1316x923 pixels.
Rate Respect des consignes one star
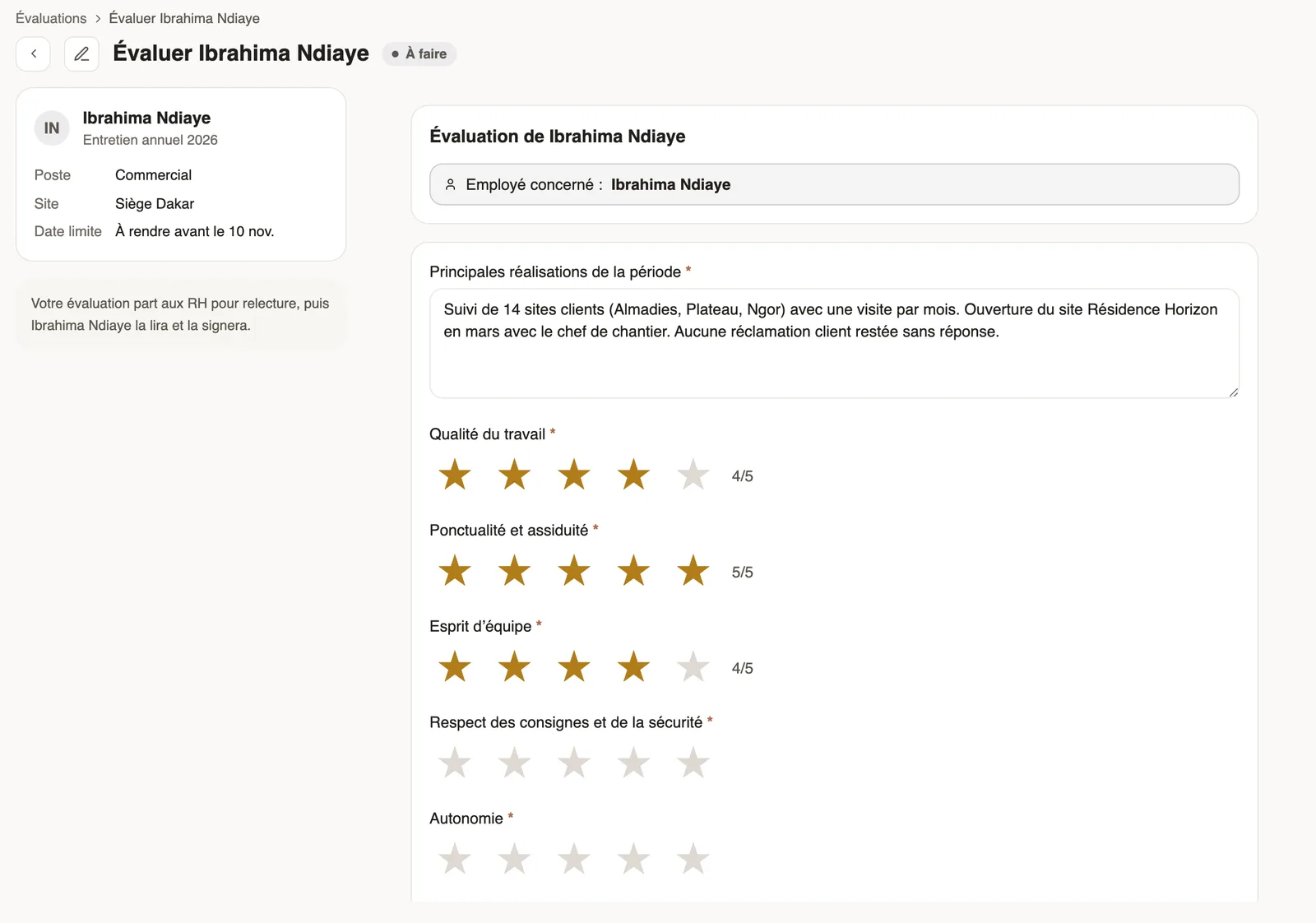point(455,763)
